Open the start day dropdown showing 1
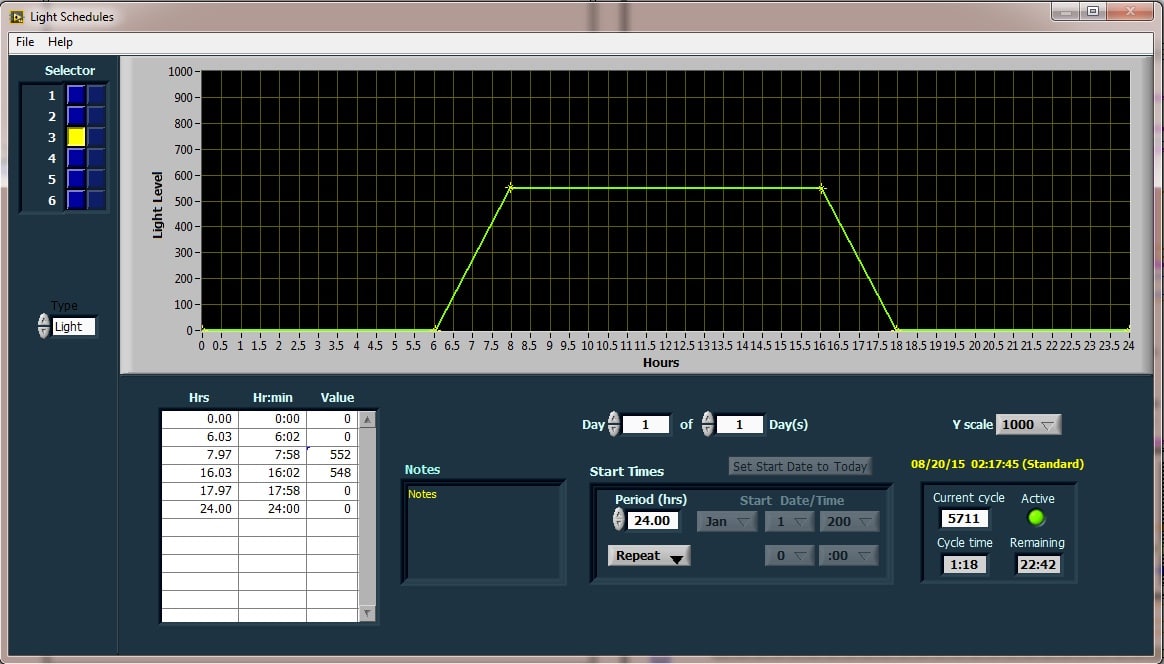This screenshot has width=1164, height=664. [790, 521]
